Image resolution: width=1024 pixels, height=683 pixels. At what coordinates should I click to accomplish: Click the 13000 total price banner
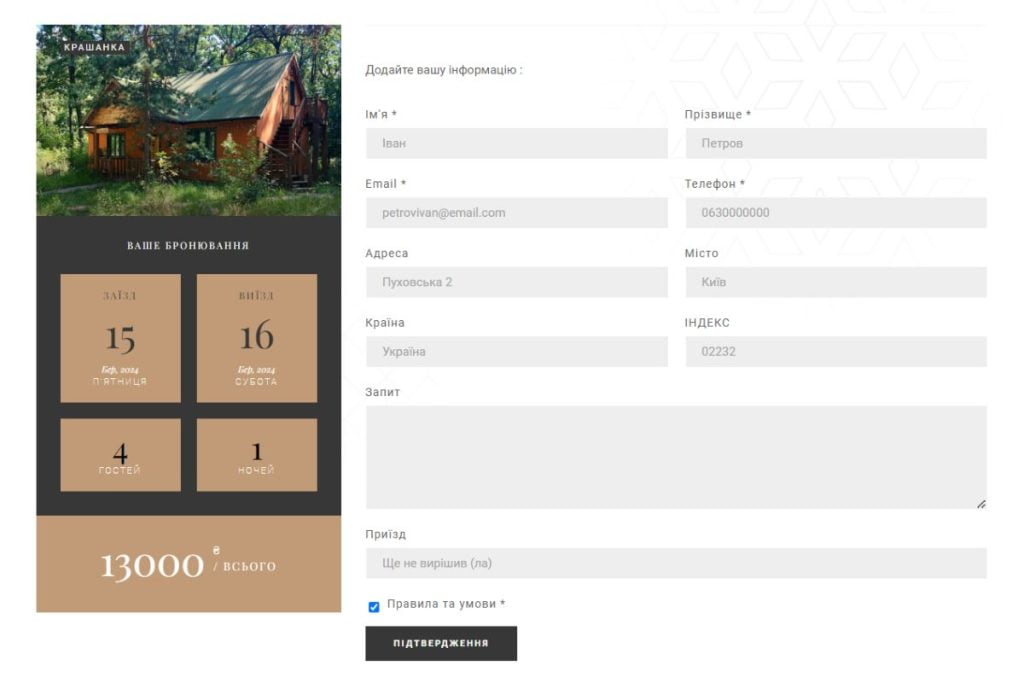[x=188, y=564]
